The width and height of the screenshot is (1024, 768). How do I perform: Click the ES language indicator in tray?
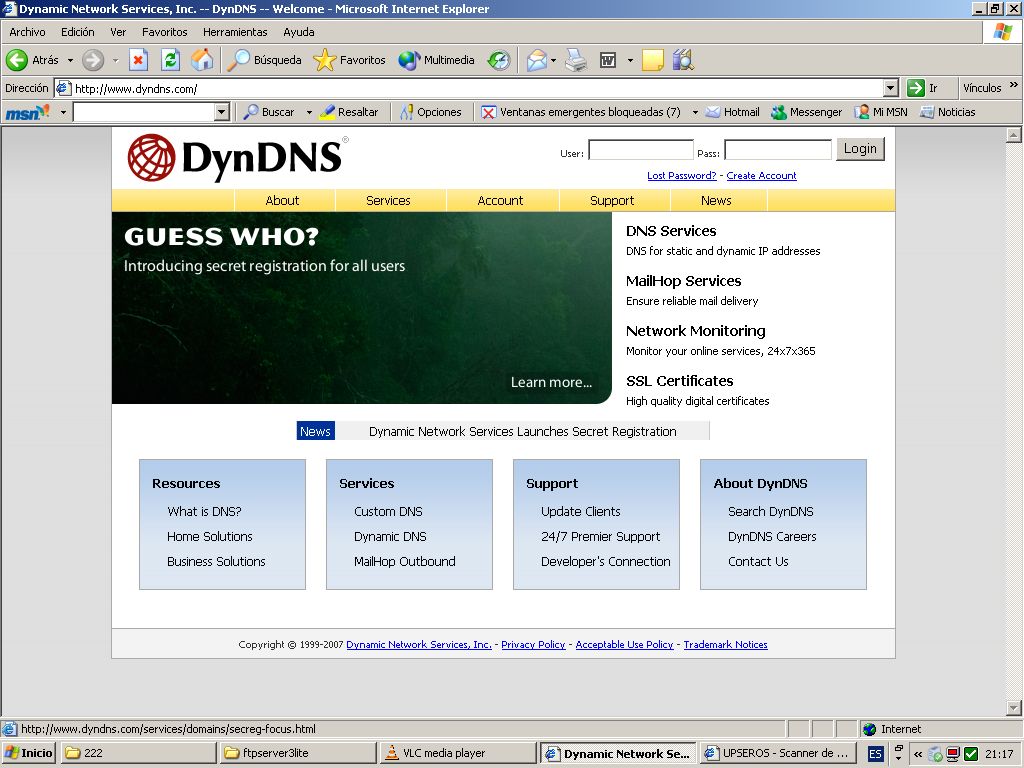tap(875, 754)
